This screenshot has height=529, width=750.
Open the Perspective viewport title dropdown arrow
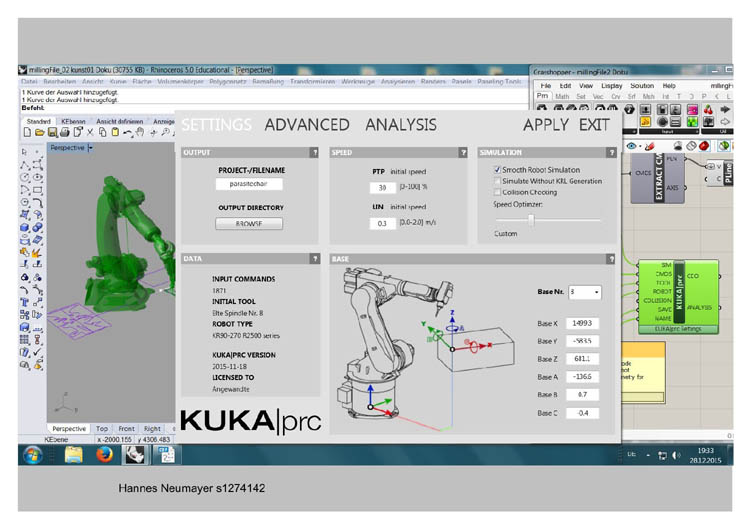[x=90, y=148]
